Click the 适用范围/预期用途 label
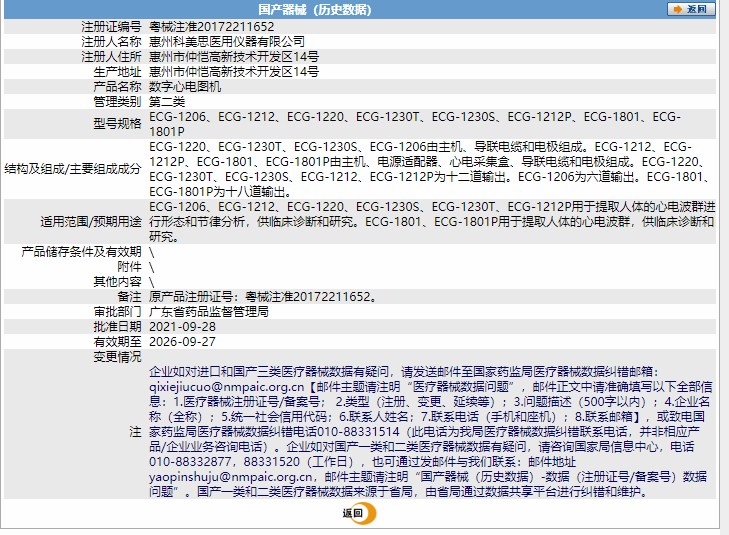Viewport: 729px width, 535px height. tap(91, 221)
